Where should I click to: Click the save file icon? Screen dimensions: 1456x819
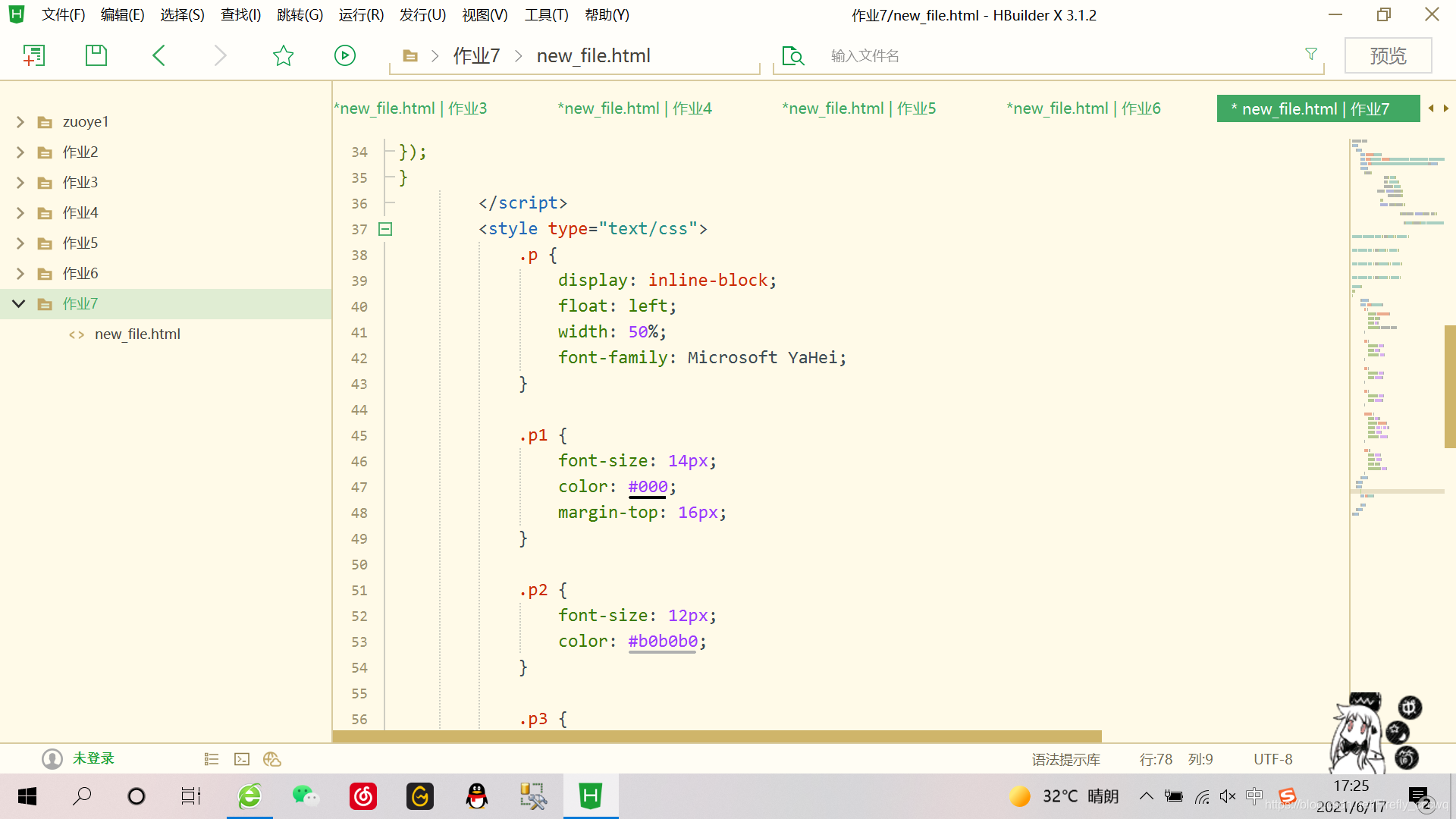point(96,55)
